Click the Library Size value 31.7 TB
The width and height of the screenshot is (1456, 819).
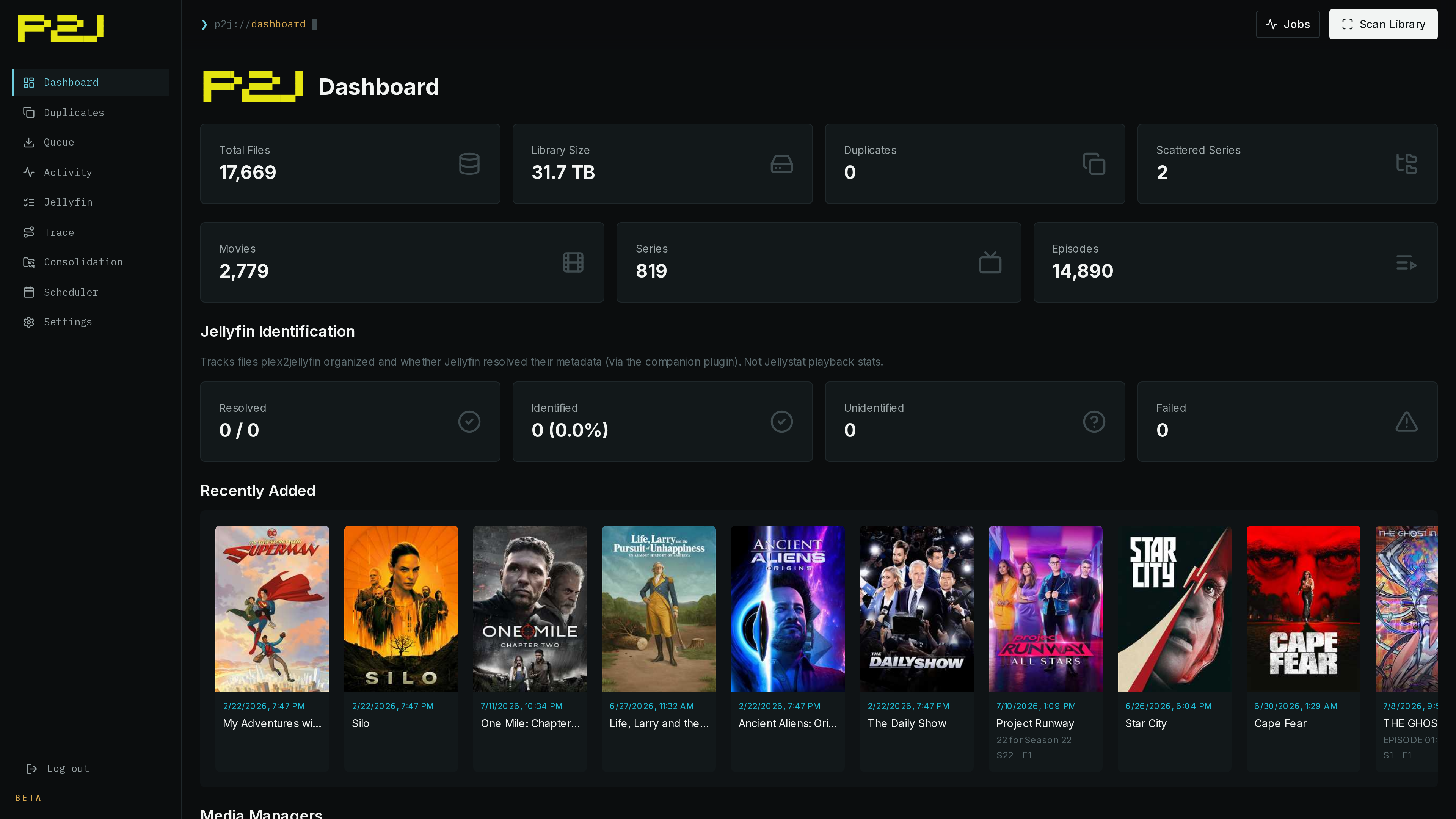tap(563, 173)
